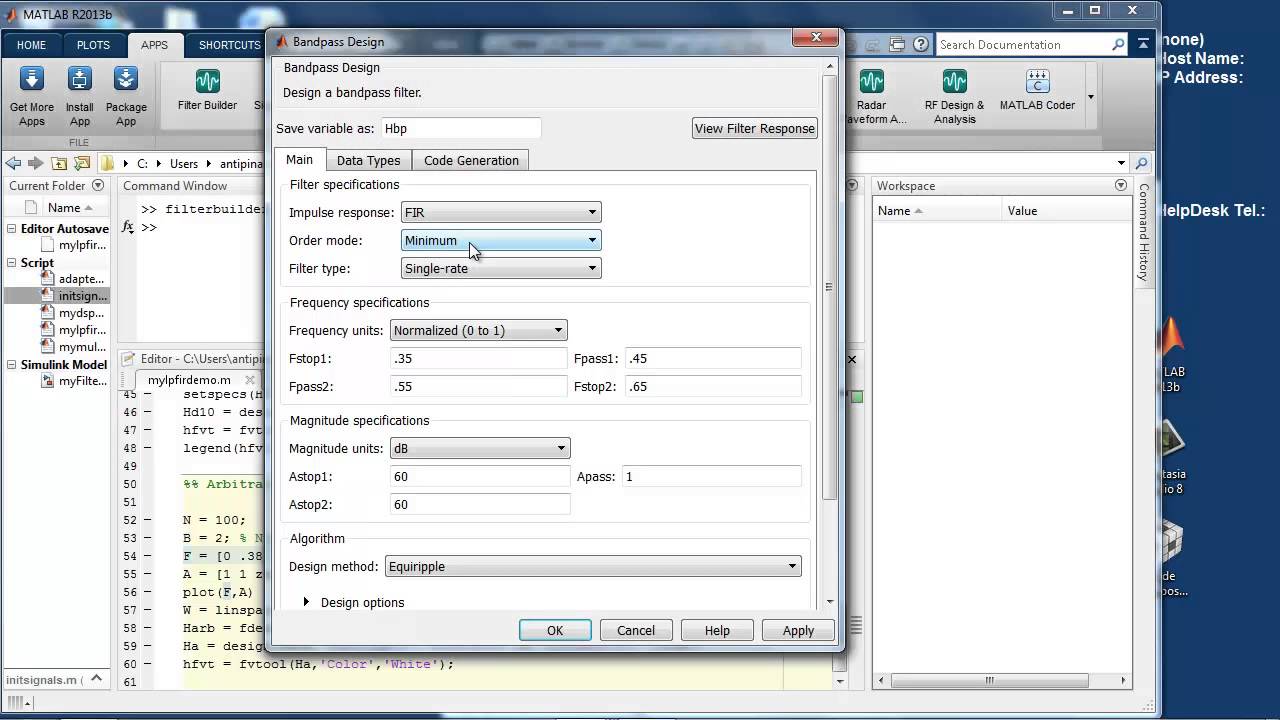This screenshot has height=720, width=1280.
Task: Open the Filter Builder app
Action: click(207, 90)
